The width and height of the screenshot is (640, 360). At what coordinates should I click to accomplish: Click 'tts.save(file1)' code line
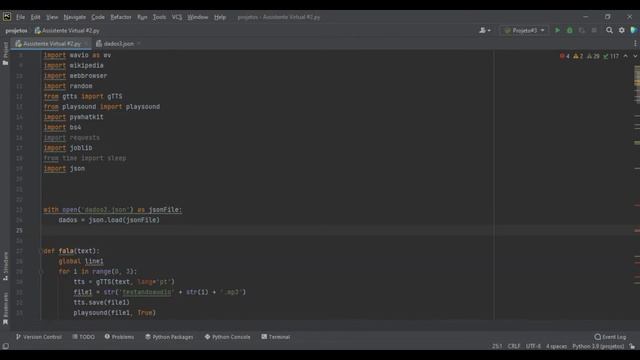click(101, 302)
